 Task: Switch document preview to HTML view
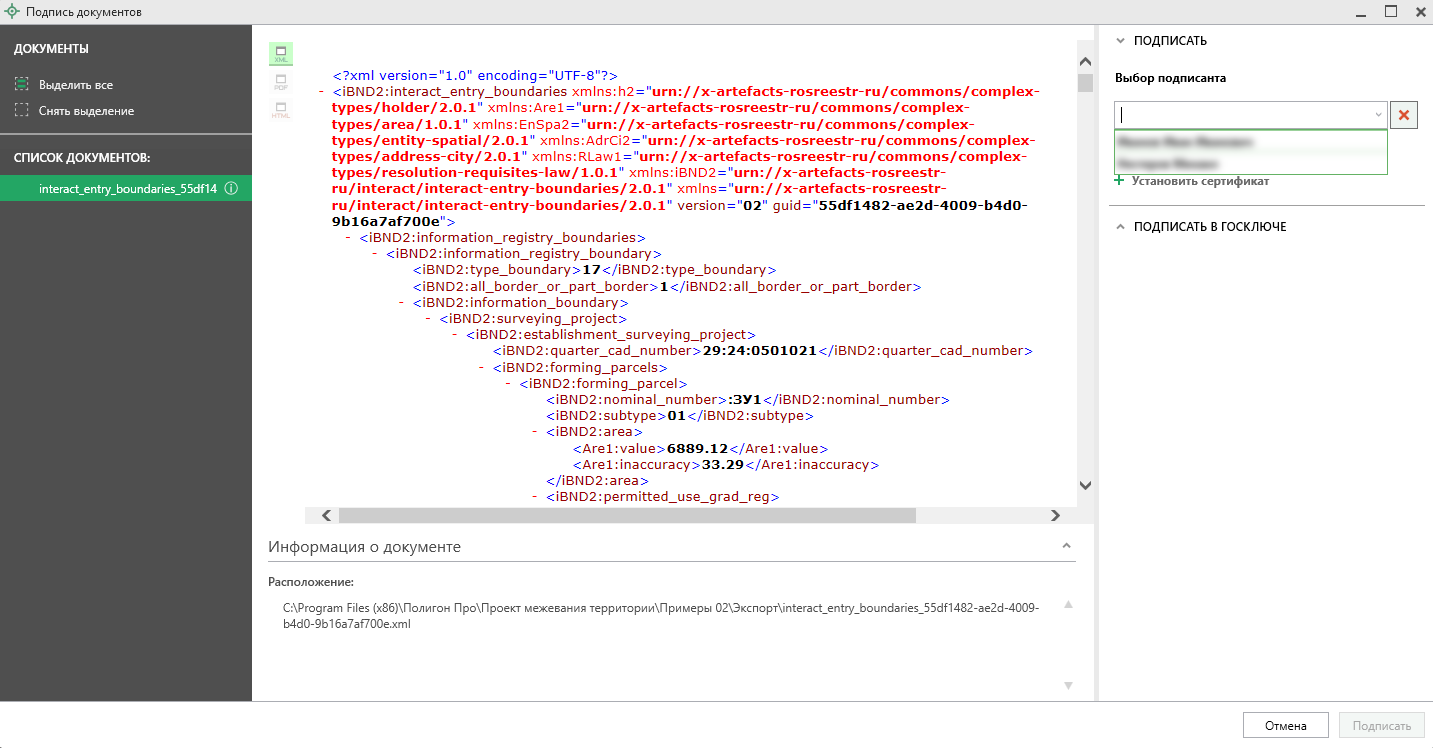pos(281,110)
